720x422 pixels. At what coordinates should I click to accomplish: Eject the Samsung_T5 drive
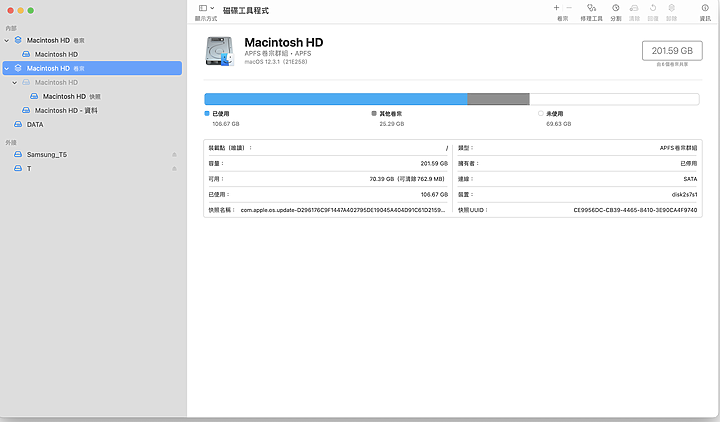(174, 155)
